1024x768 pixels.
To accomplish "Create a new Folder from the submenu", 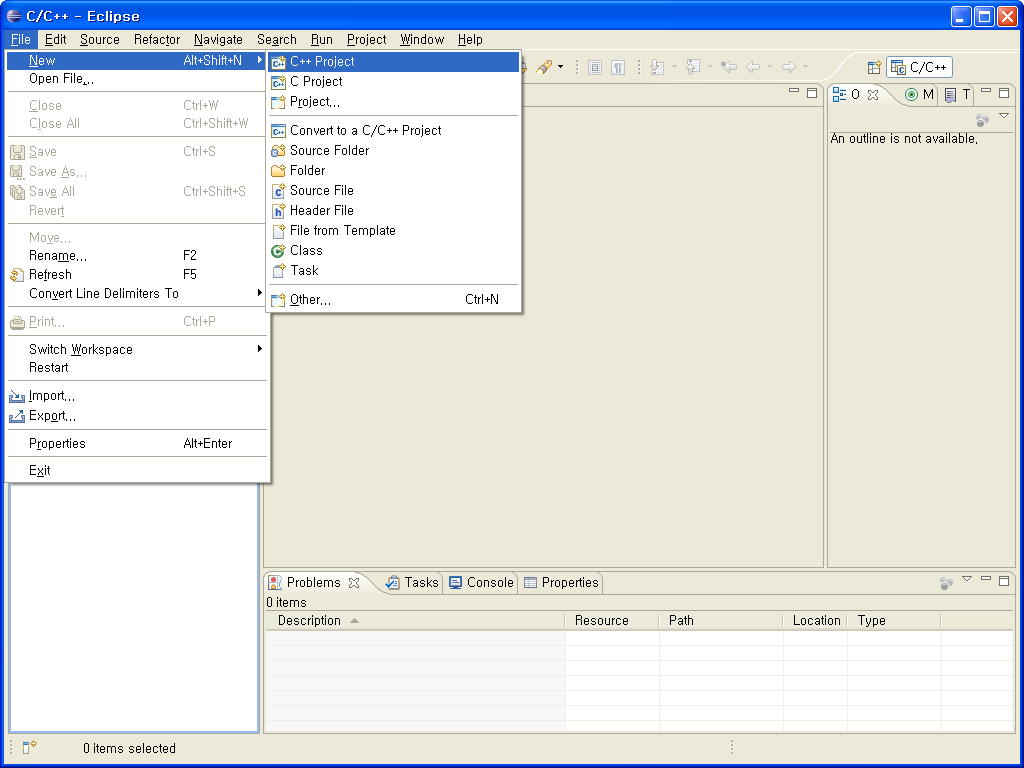I will pos(394,170).
